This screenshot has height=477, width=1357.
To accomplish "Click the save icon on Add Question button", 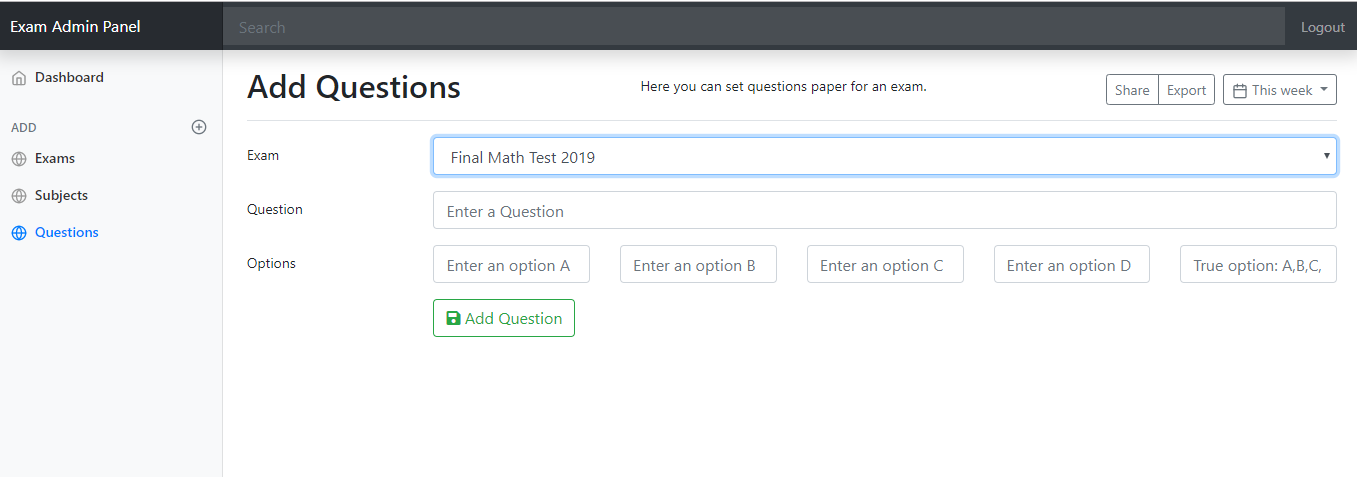I will click(453, 318).
